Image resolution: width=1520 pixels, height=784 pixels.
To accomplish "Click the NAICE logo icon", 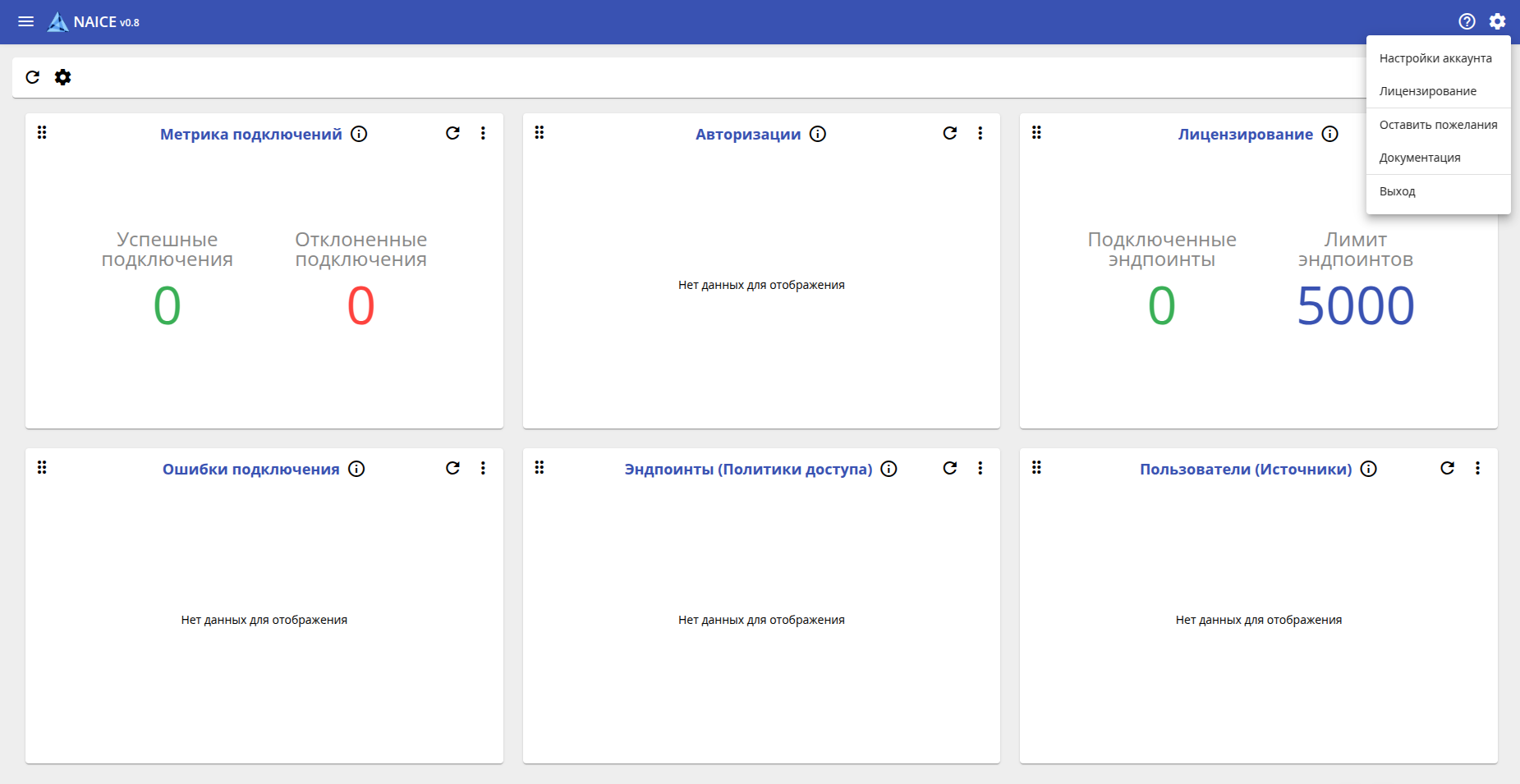I will click(x=57, y=22).
